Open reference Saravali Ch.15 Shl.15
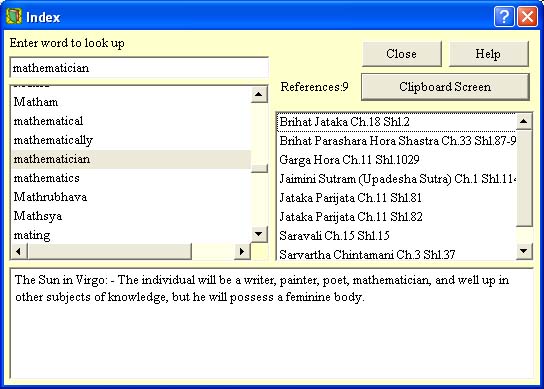This screenshot has width=544, height=389. [397, 236]
